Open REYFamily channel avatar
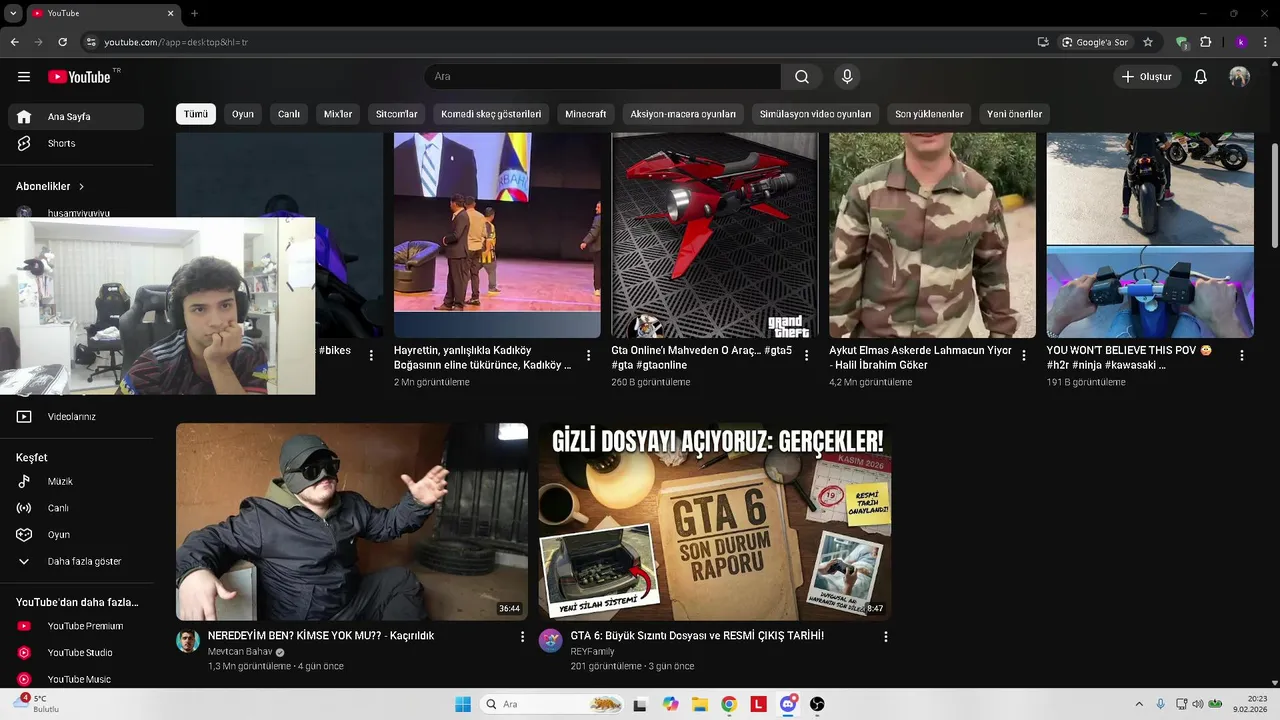The width and height of the screenshot is (1280, 720). (551, 641)
